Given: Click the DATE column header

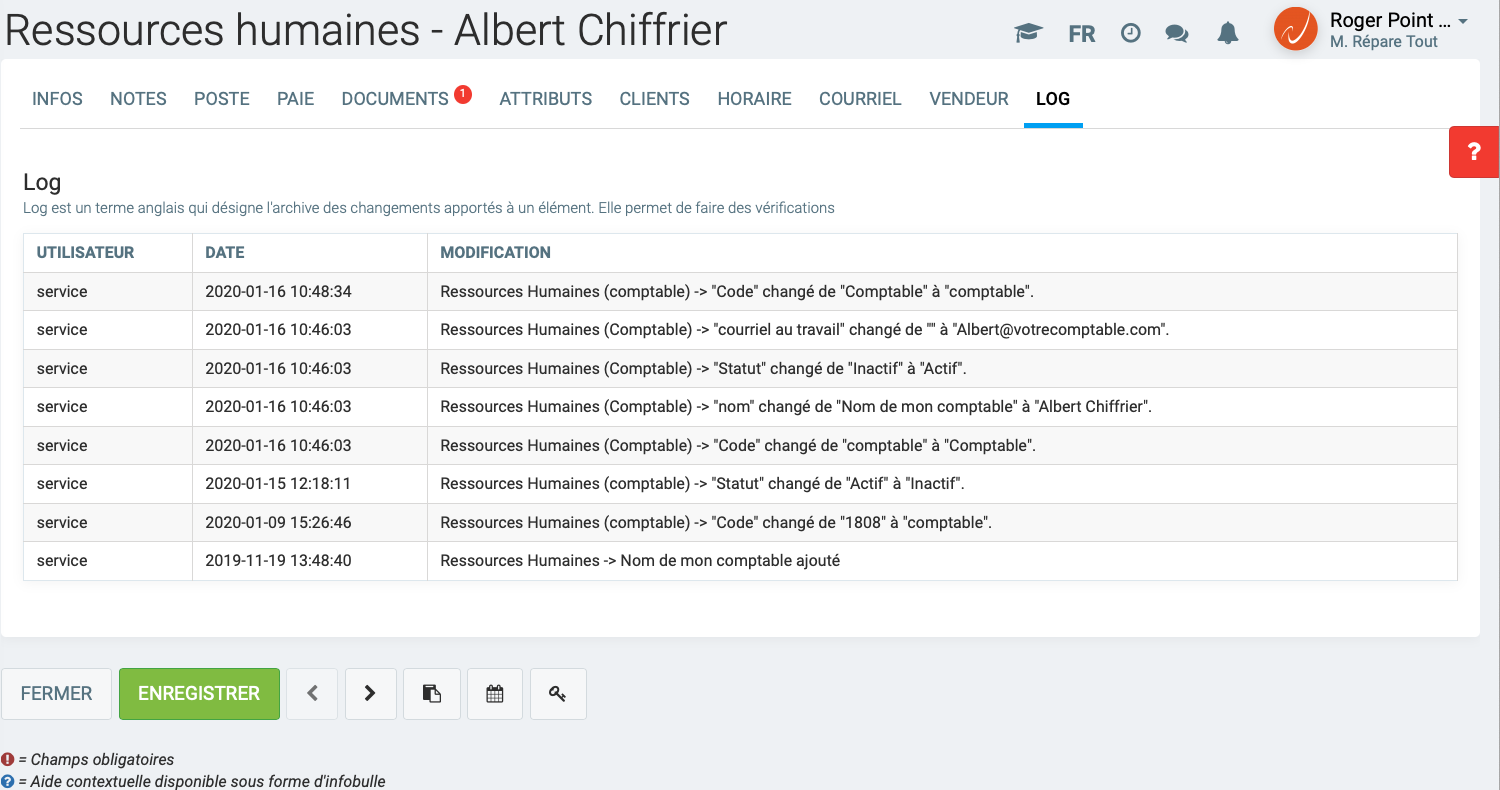Looking at the screenshot, I should coord(225,253).
